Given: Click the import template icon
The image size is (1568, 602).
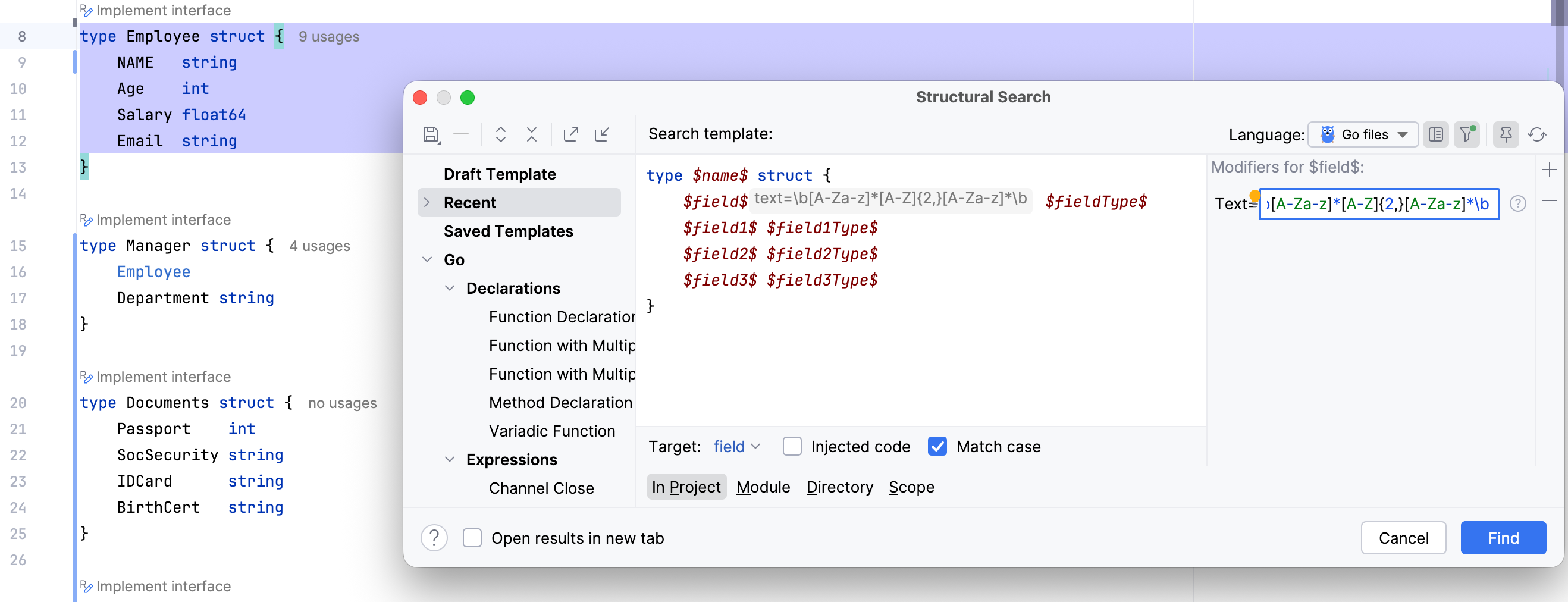Looking at the screenshot, I should [x=601, y=134].
